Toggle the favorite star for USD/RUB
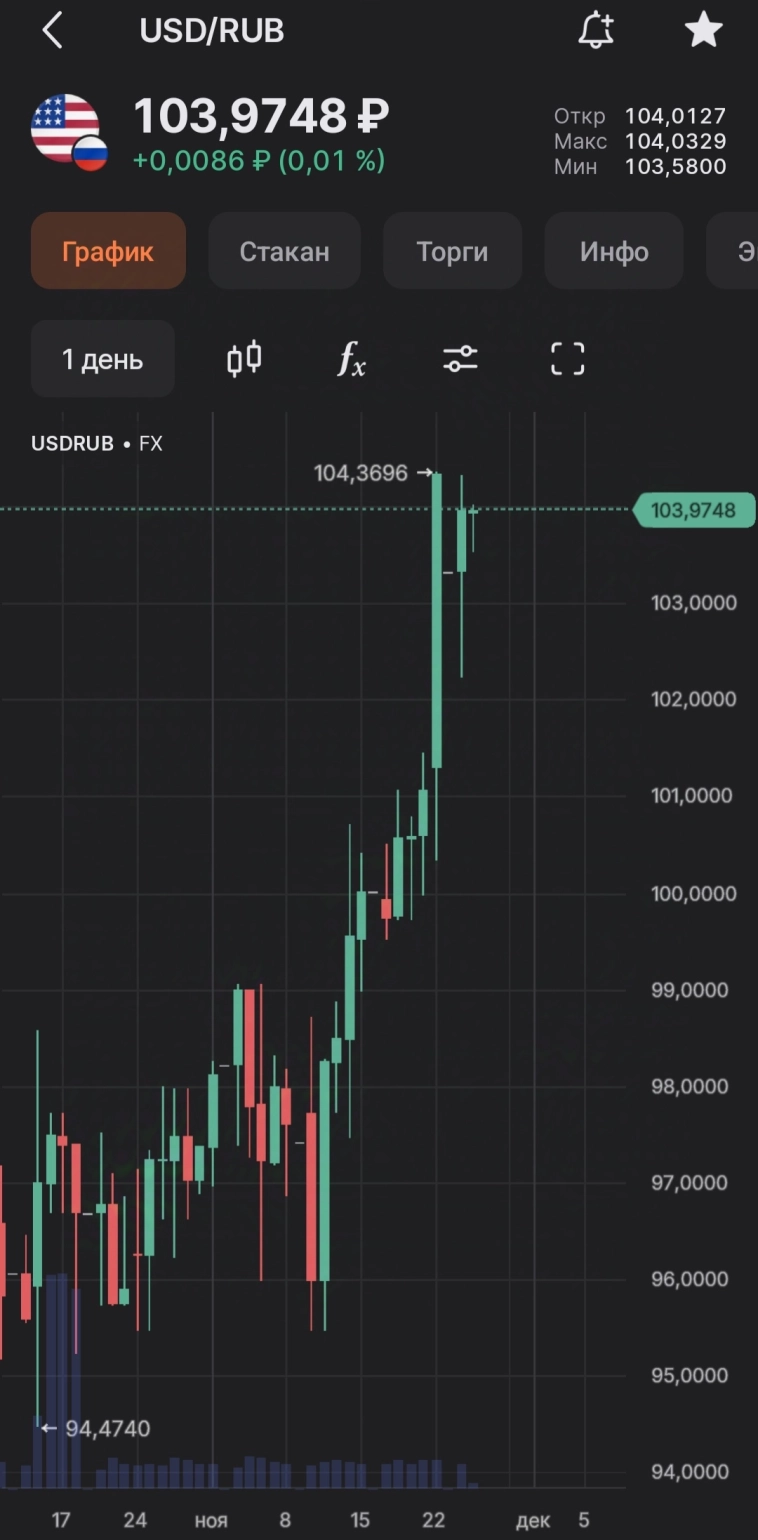This screenshot has width=758, height=1540. [703, 31]
